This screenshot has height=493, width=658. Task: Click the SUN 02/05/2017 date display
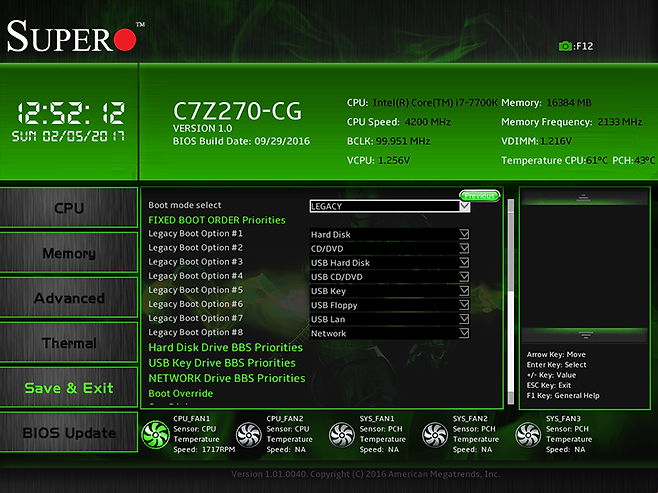(68, 136)
